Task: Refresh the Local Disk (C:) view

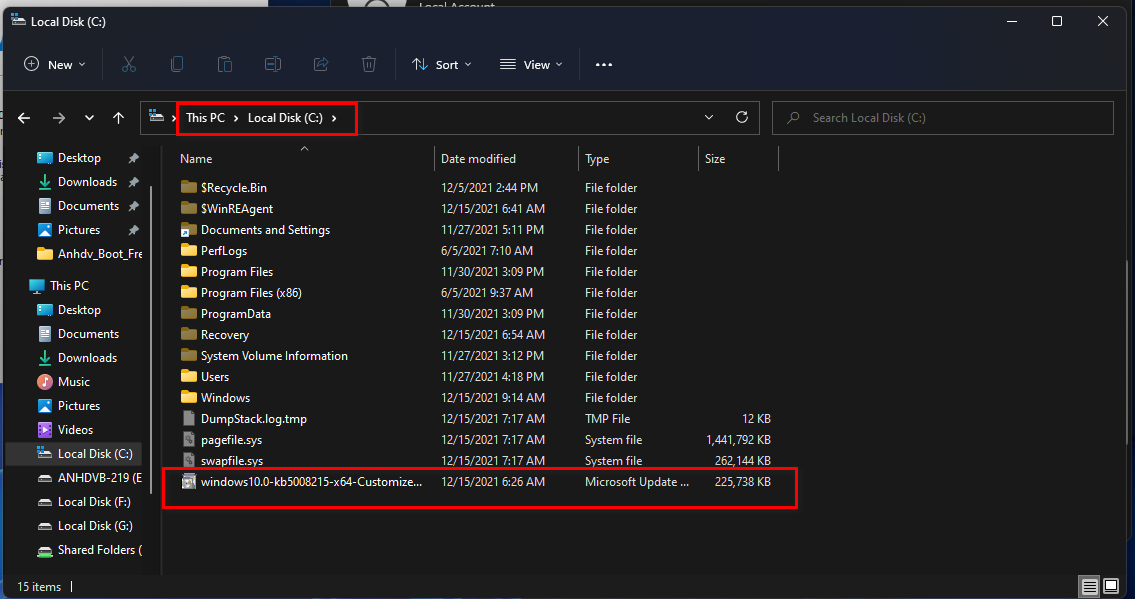Action: tap(742, 117)
